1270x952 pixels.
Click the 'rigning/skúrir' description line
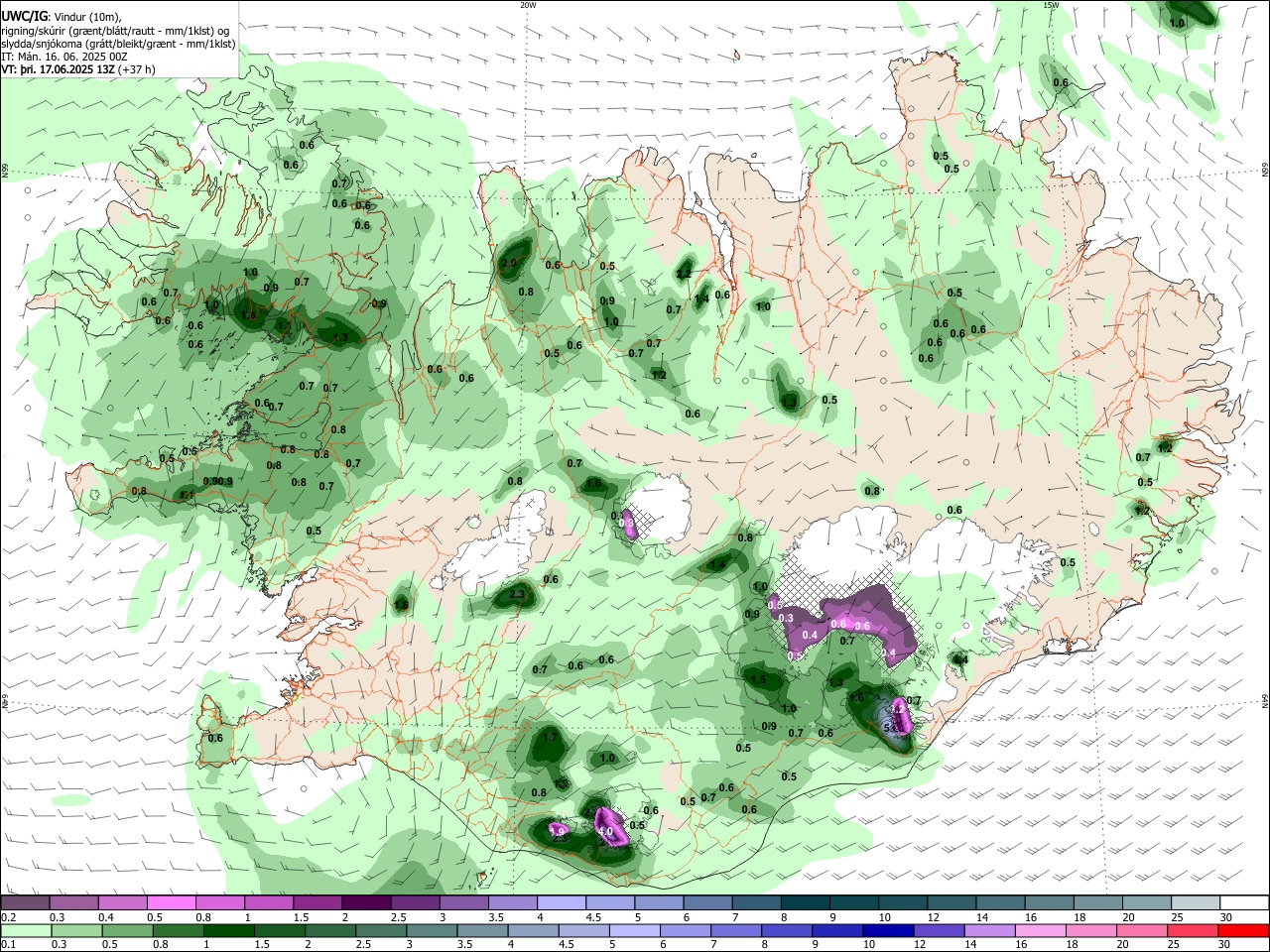point(116,31)
